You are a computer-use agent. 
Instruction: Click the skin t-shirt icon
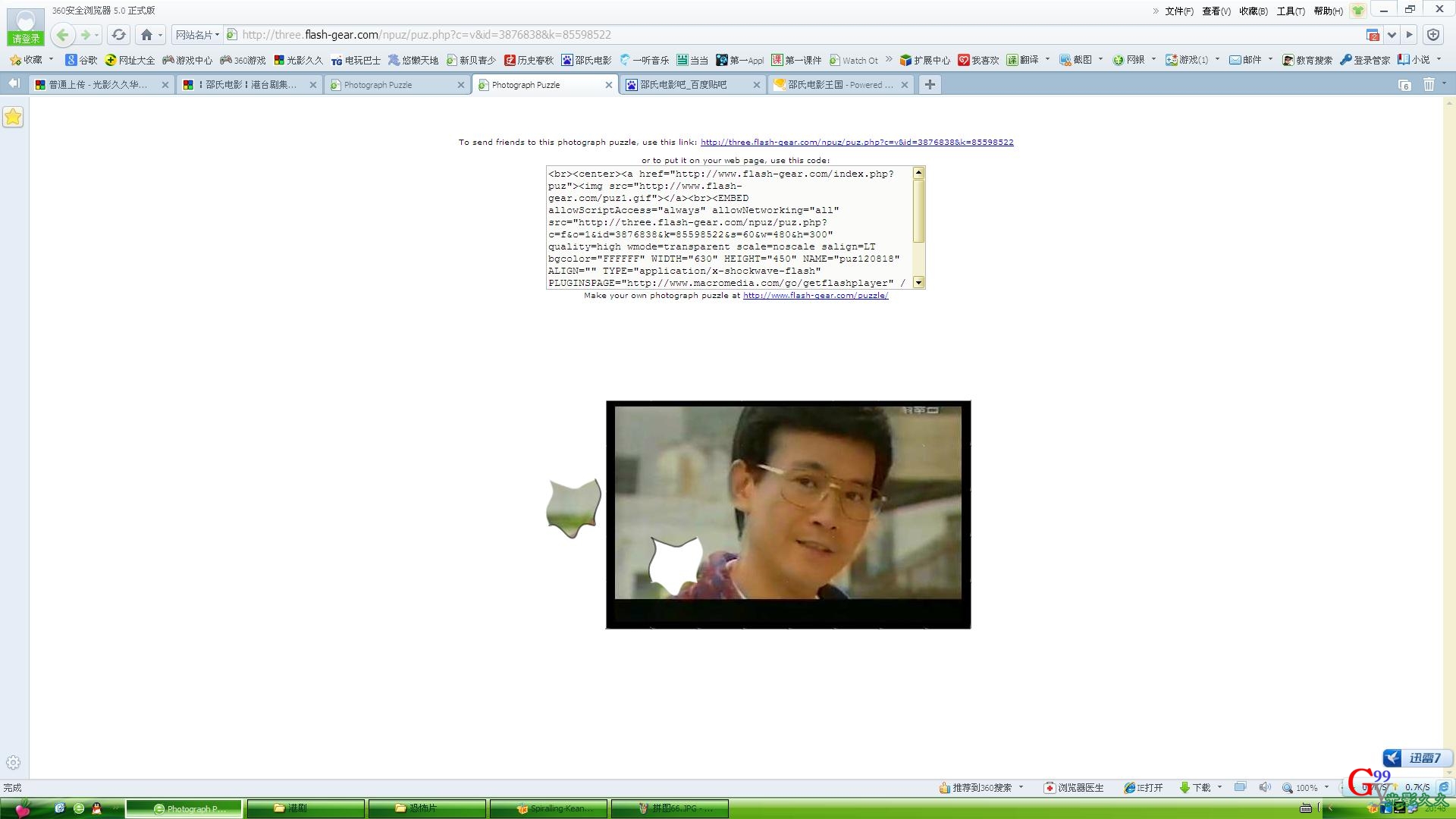click(x=1358, y=11)
